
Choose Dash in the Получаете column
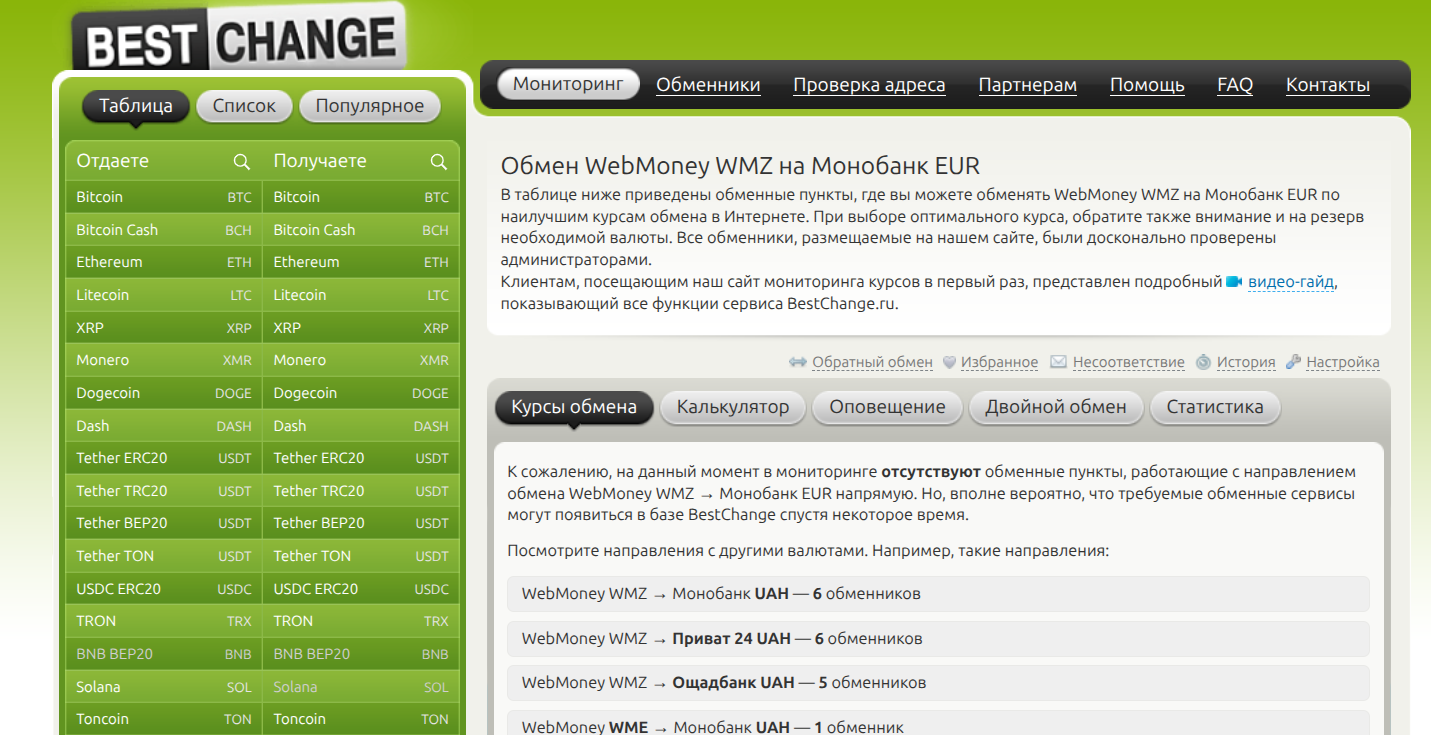(x=361, y=426)
